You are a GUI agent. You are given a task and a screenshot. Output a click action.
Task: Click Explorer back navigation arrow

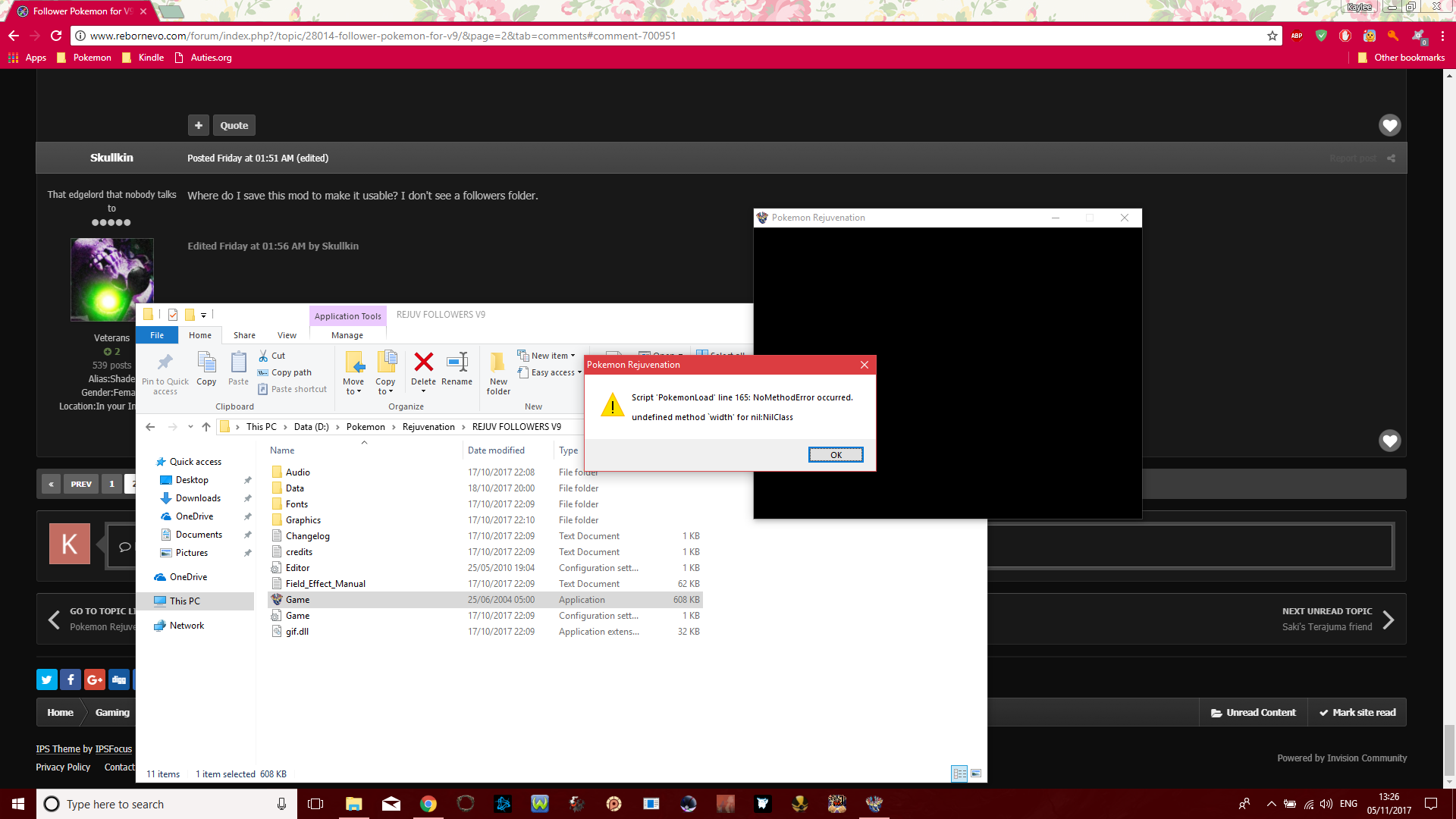(x=150, y=427)
